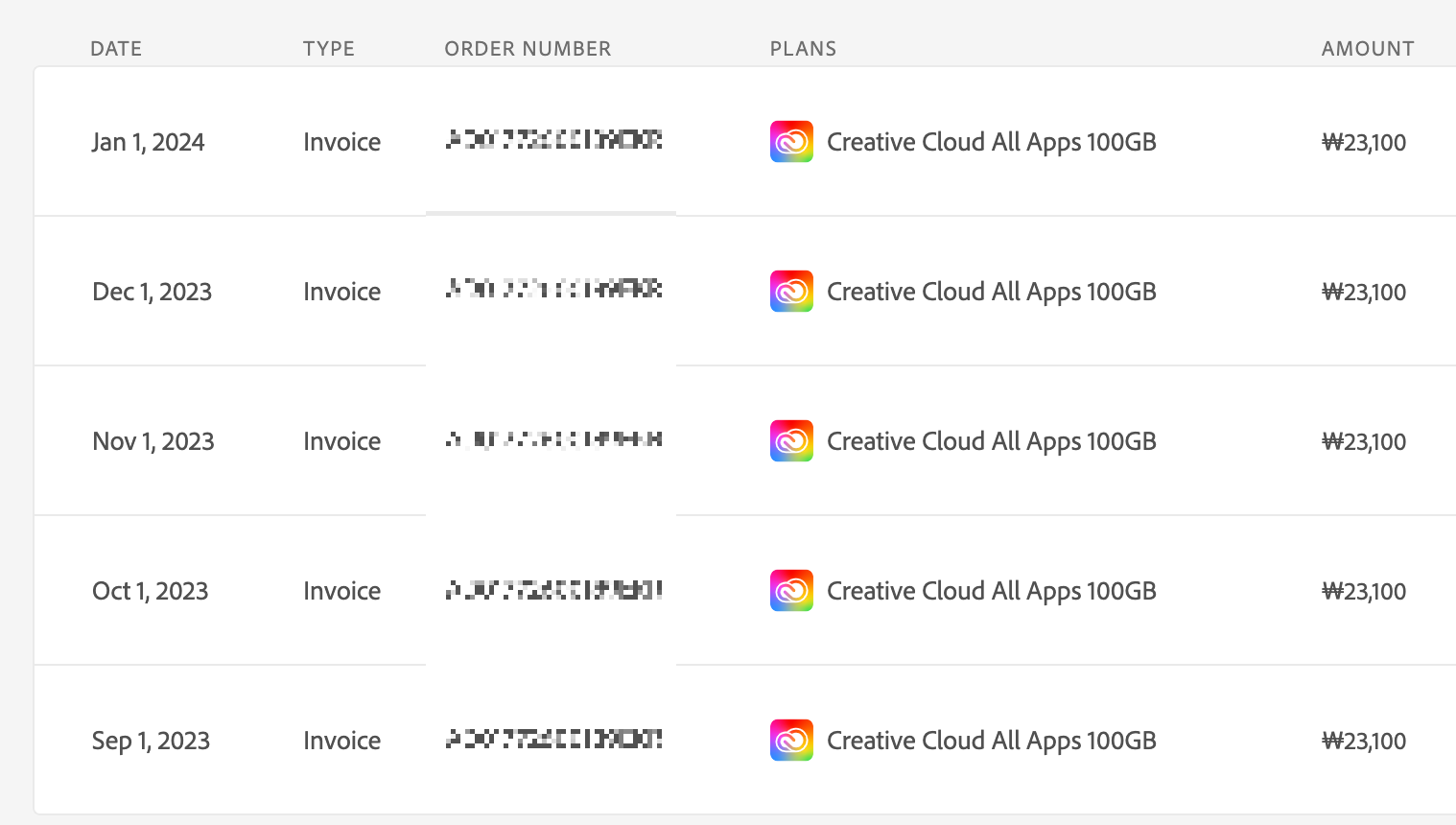The image size is (1456, 825).
Task: Open the blurred order number for Oct 1, 2023
Action: (553, 589)
